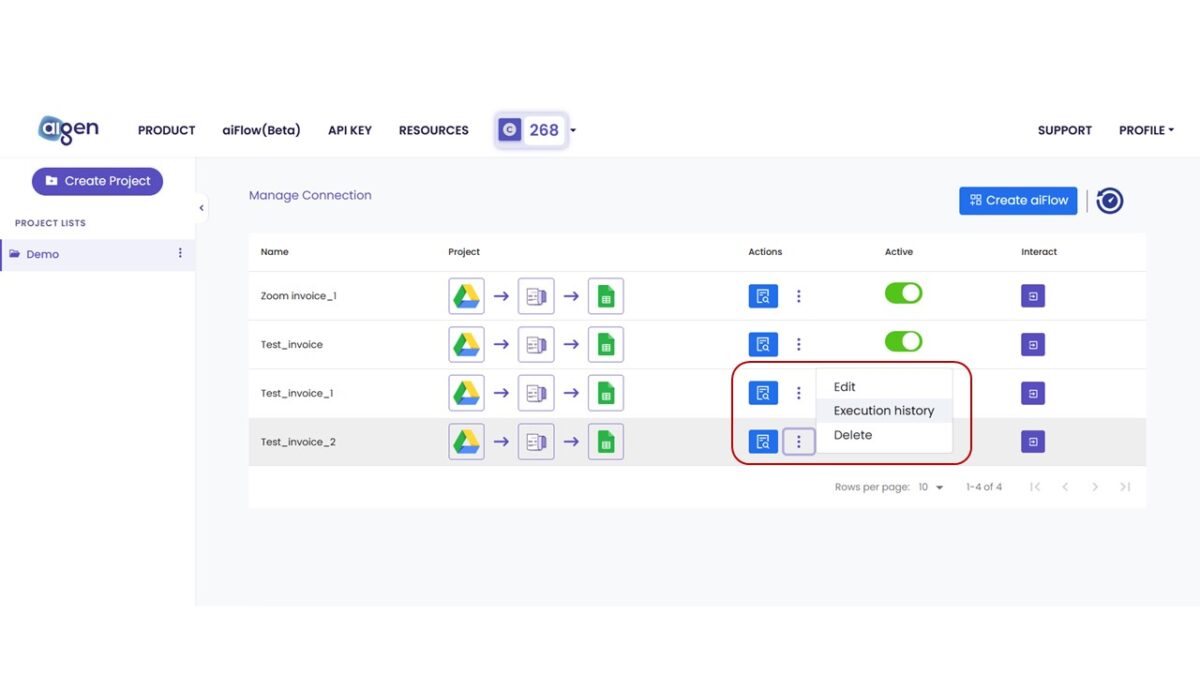The image size is (1200, 675).
Task: Open the interact icon for Test_invoice_2
Action: (x=1033, y=441)
